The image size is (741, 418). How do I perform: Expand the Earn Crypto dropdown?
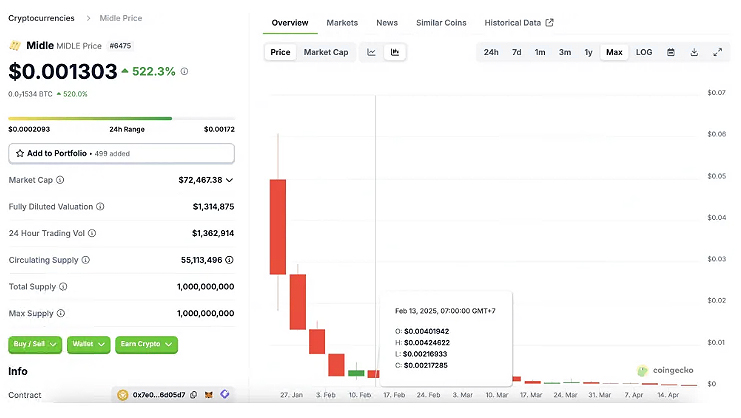[x=146, y=344]
